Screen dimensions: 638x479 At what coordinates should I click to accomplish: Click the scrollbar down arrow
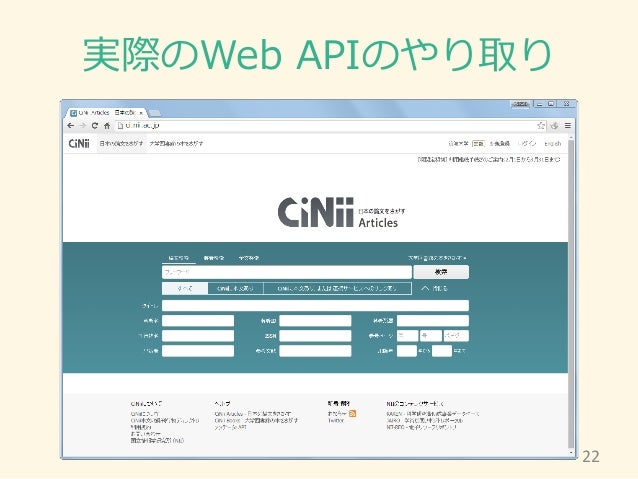tap(571, 452)
